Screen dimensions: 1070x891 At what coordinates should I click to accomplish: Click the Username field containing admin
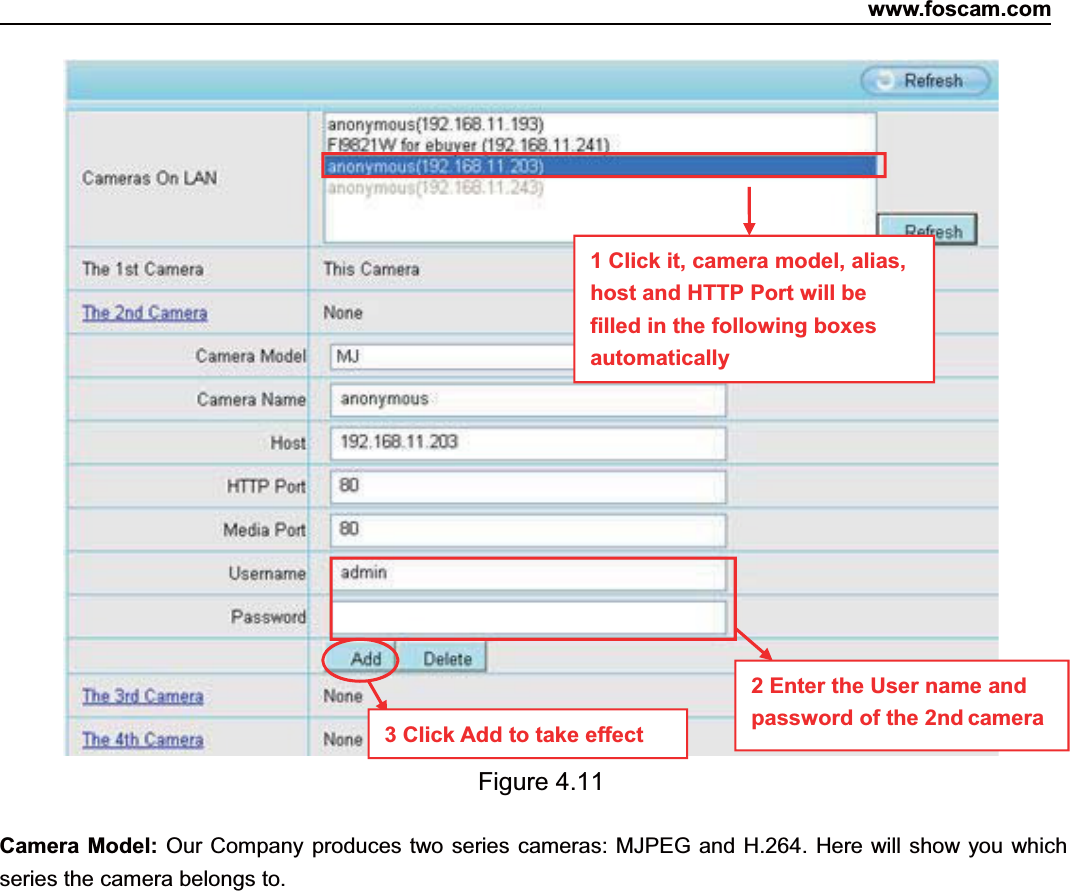coord(528,574)
